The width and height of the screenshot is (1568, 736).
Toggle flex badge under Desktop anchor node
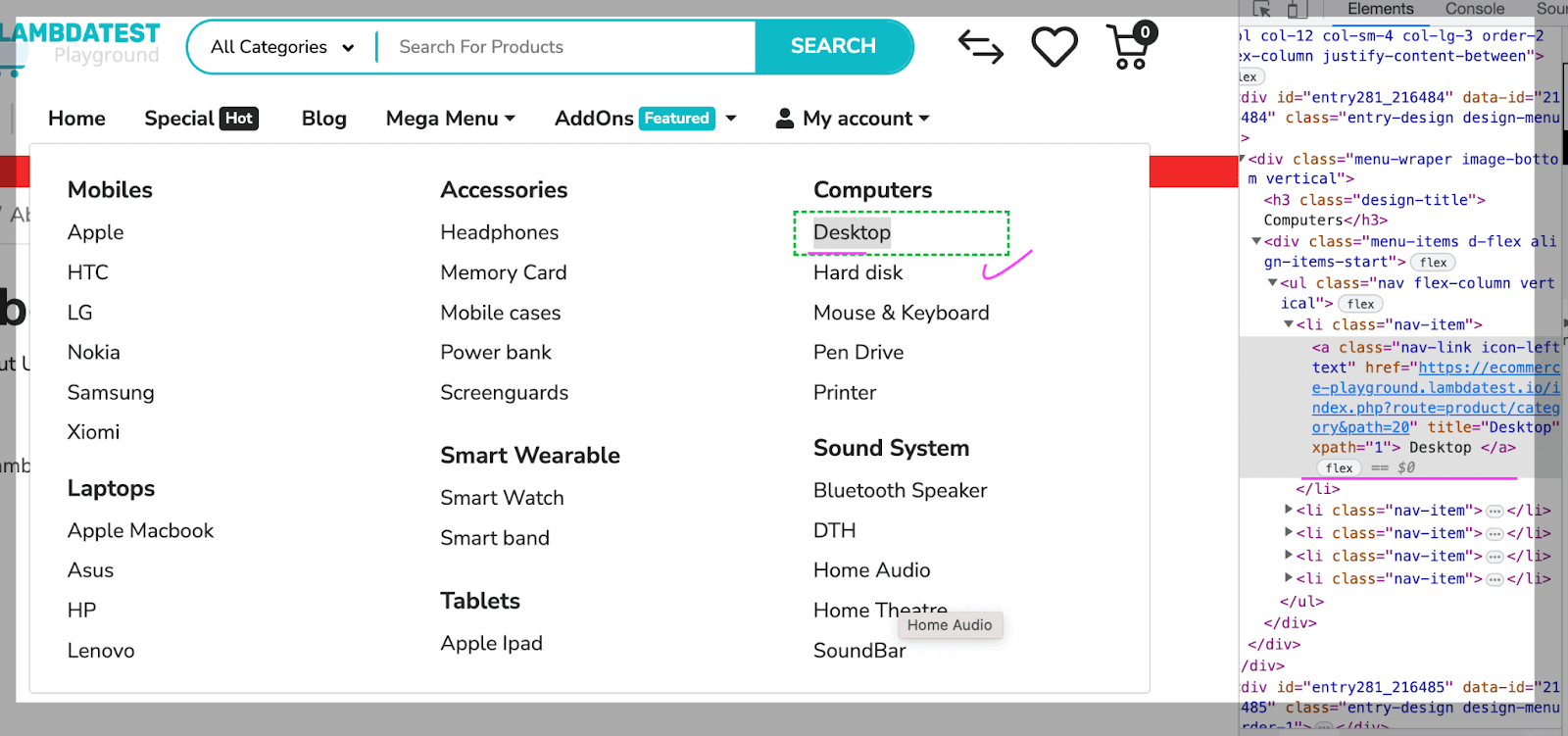click(x=1339, y=468)
